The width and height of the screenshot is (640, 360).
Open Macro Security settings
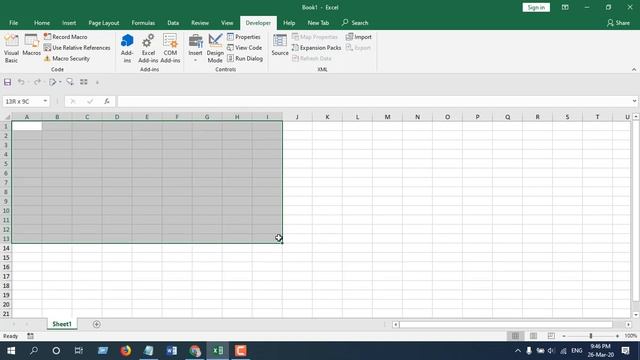[67, 58]
